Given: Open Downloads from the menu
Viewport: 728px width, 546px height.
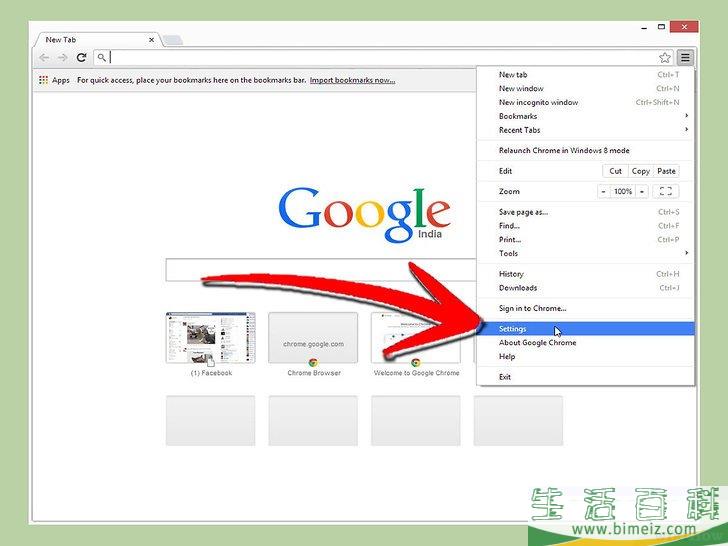Looking at the screenshot, I should click(586, 288).
